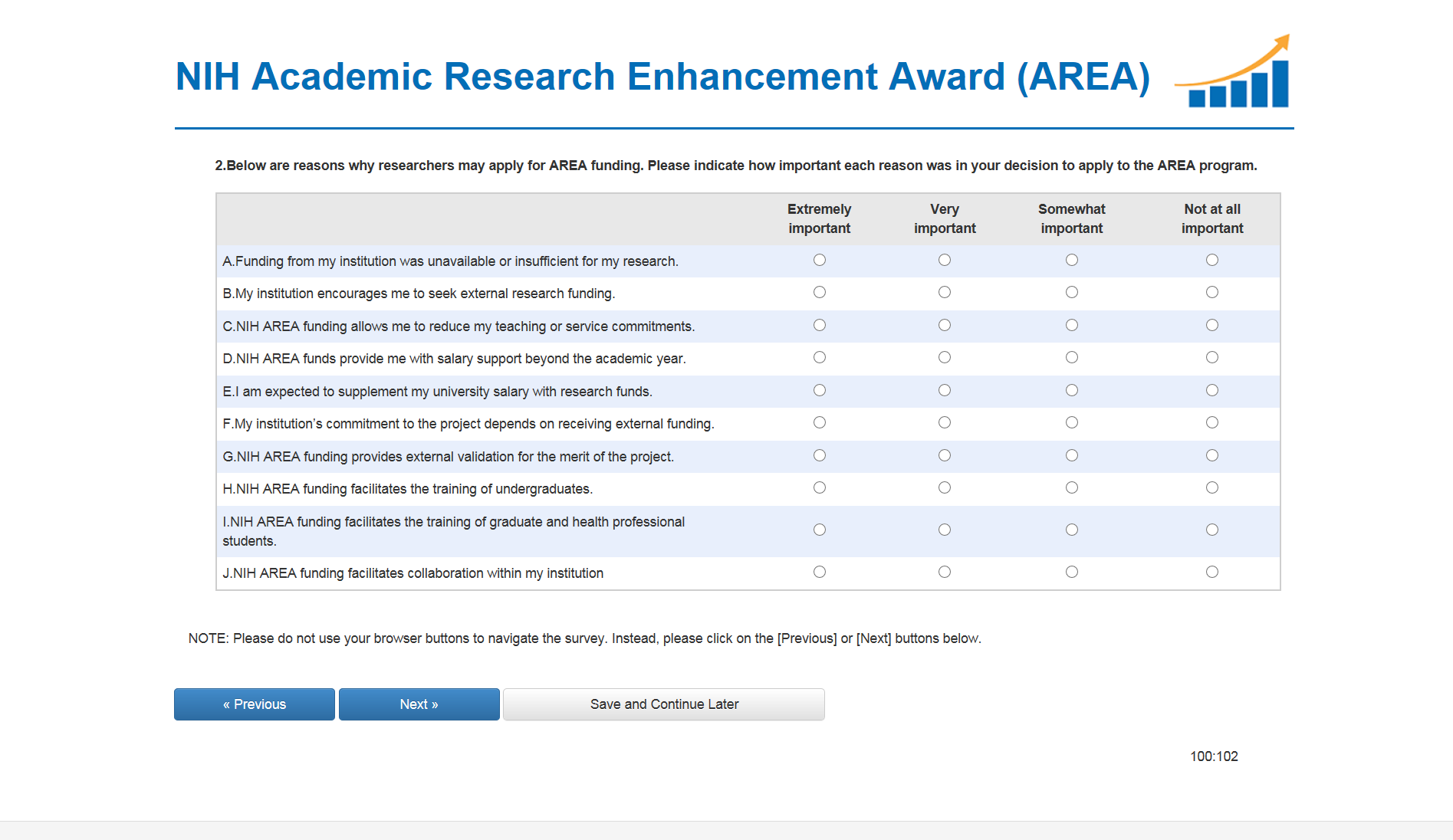Select Extremely important for statement A

tap(820, 260)
